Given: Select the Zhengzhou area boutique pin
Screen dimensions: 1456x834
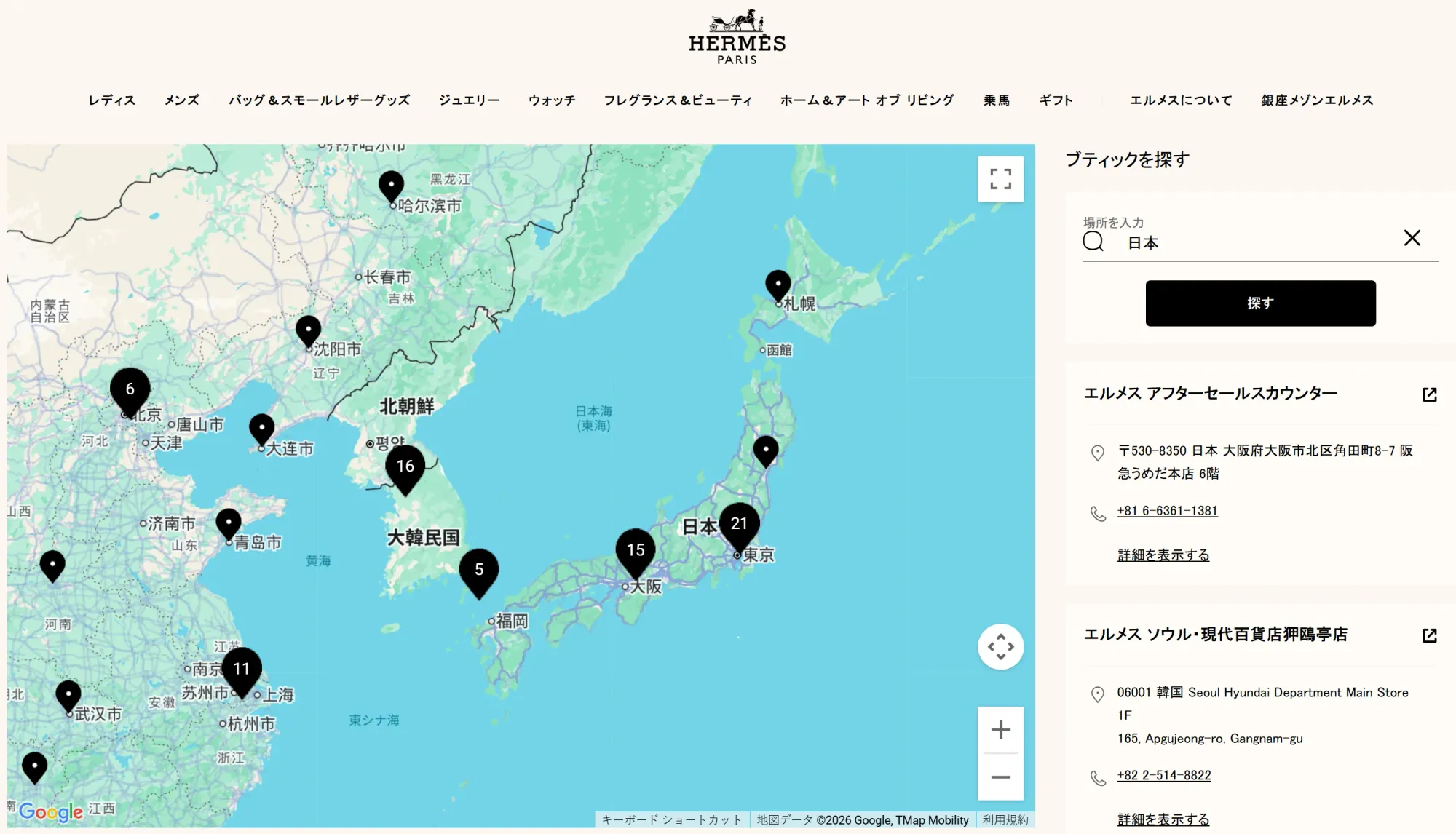Looking at the screenshot, I should [52, 566].
